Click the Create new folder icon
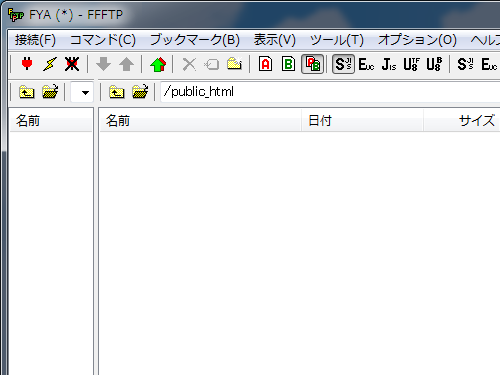500x375 pixels. pyautogui.click(x=234, y=64)
